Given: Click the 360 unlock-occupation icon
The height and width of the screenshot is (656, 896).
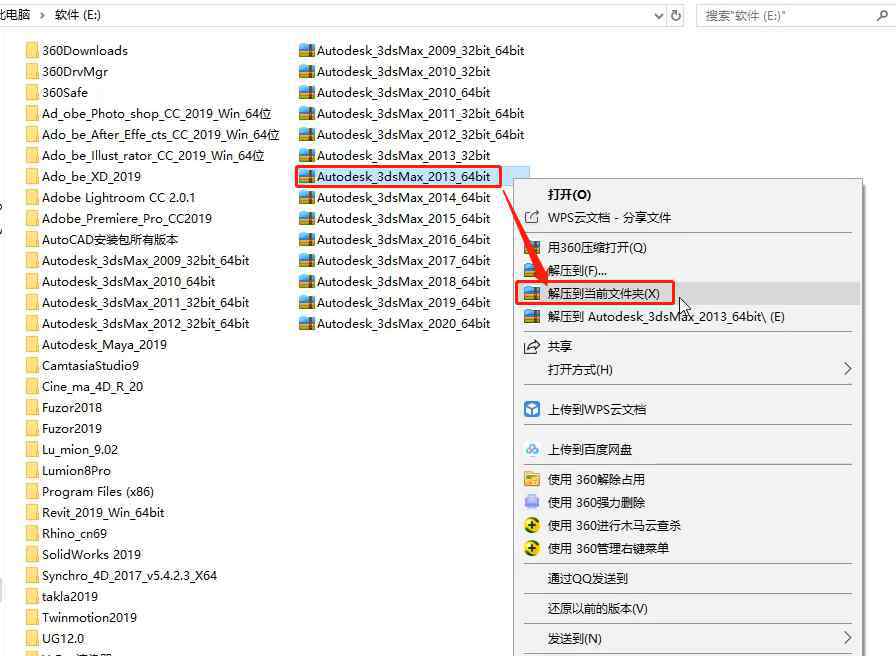Looking at the screenshot, I should [532, 479].
